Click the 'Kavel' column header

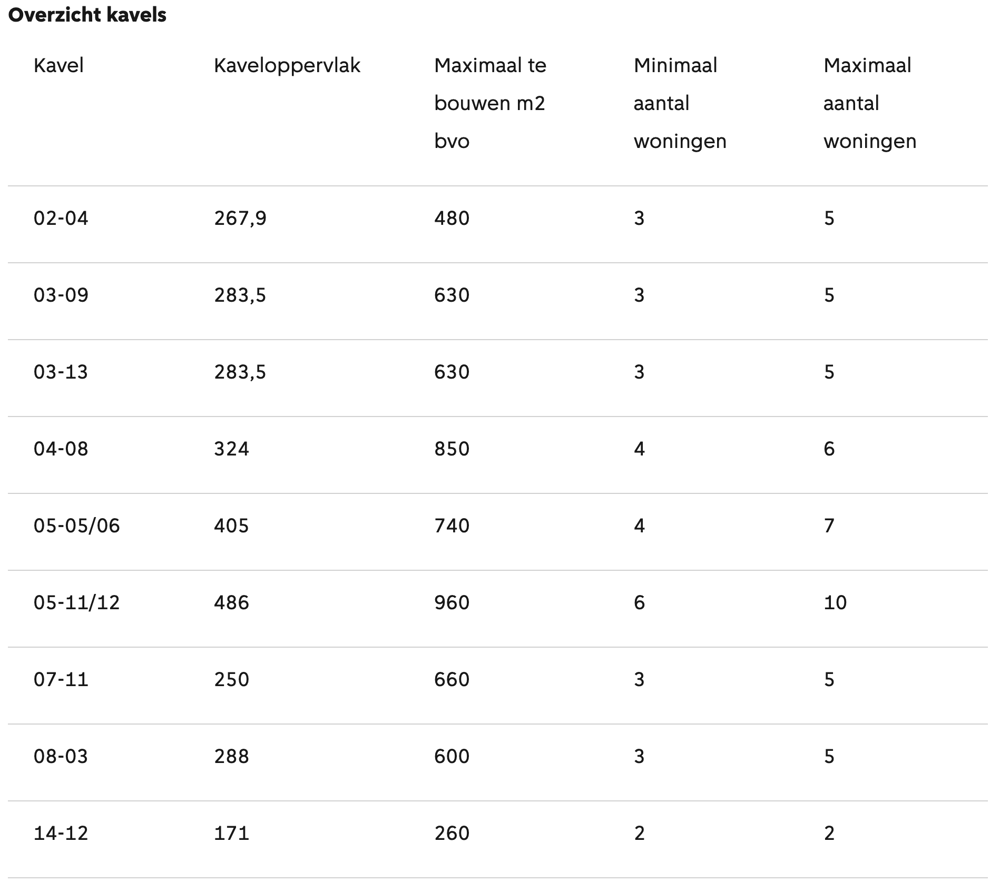(58, 66)
